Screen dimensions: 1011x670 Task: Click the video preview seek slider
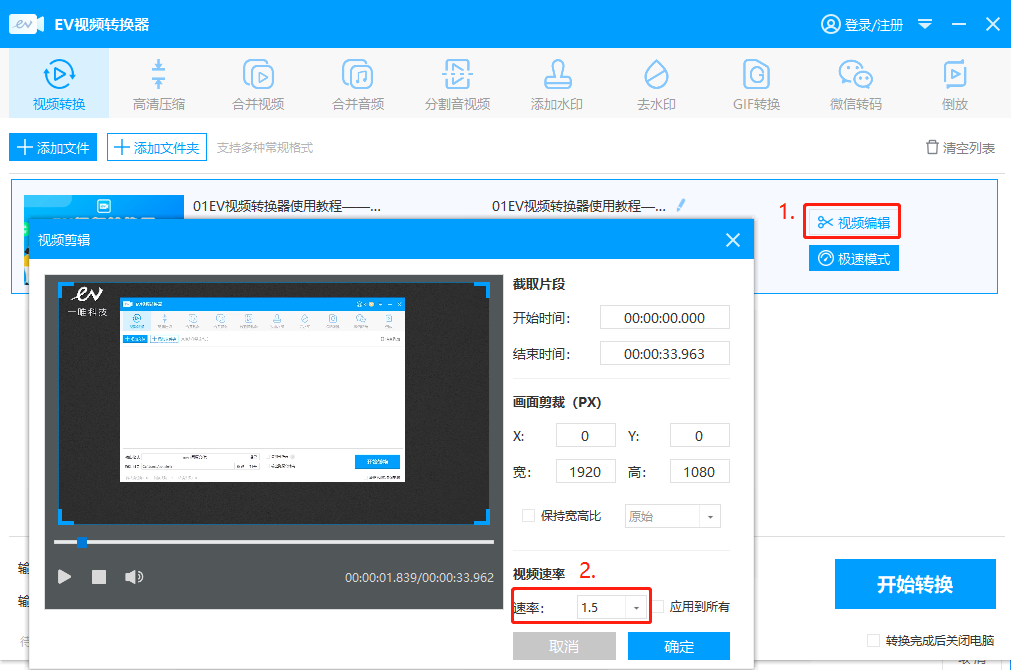pos(274,542)
